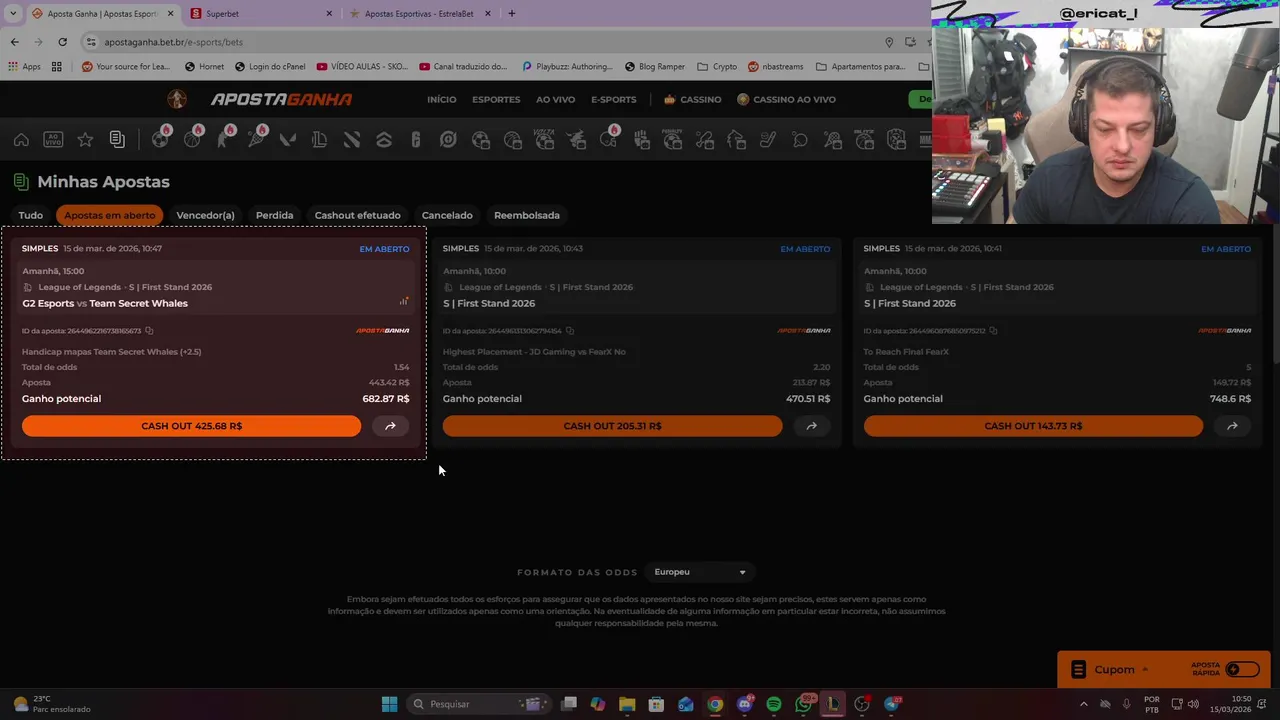Viewport: 1280px width, 720px height.
Task: Select the Valorant game icon
Action: (288, 140)
